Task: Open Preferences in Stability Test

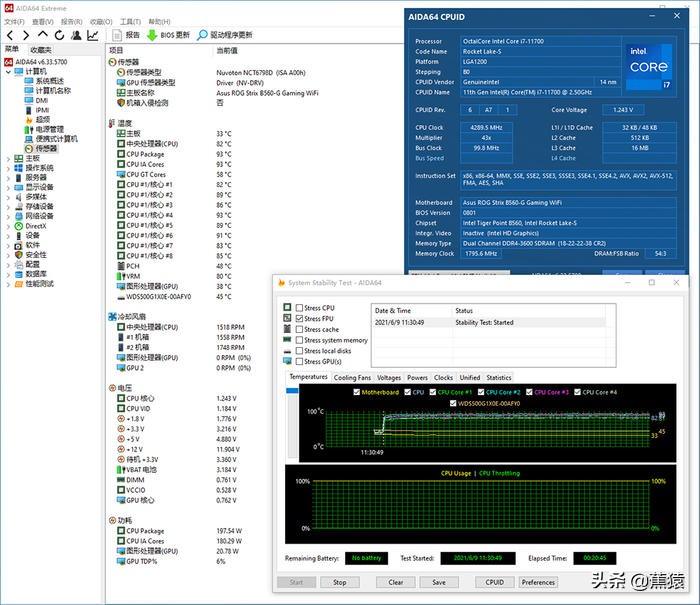Action: tap(538, 582)
